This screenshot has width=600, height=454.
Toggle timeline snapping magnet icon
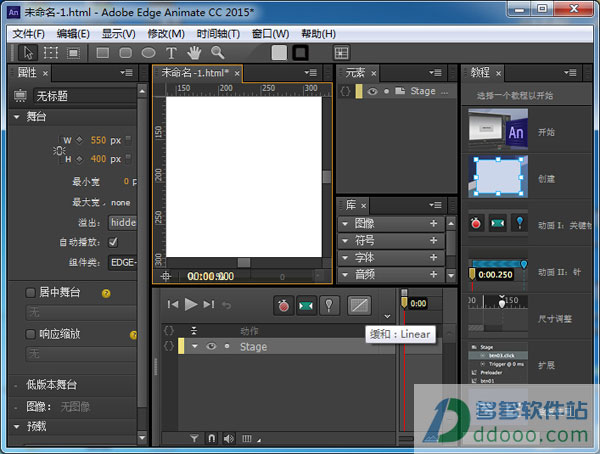pos(212,438)
